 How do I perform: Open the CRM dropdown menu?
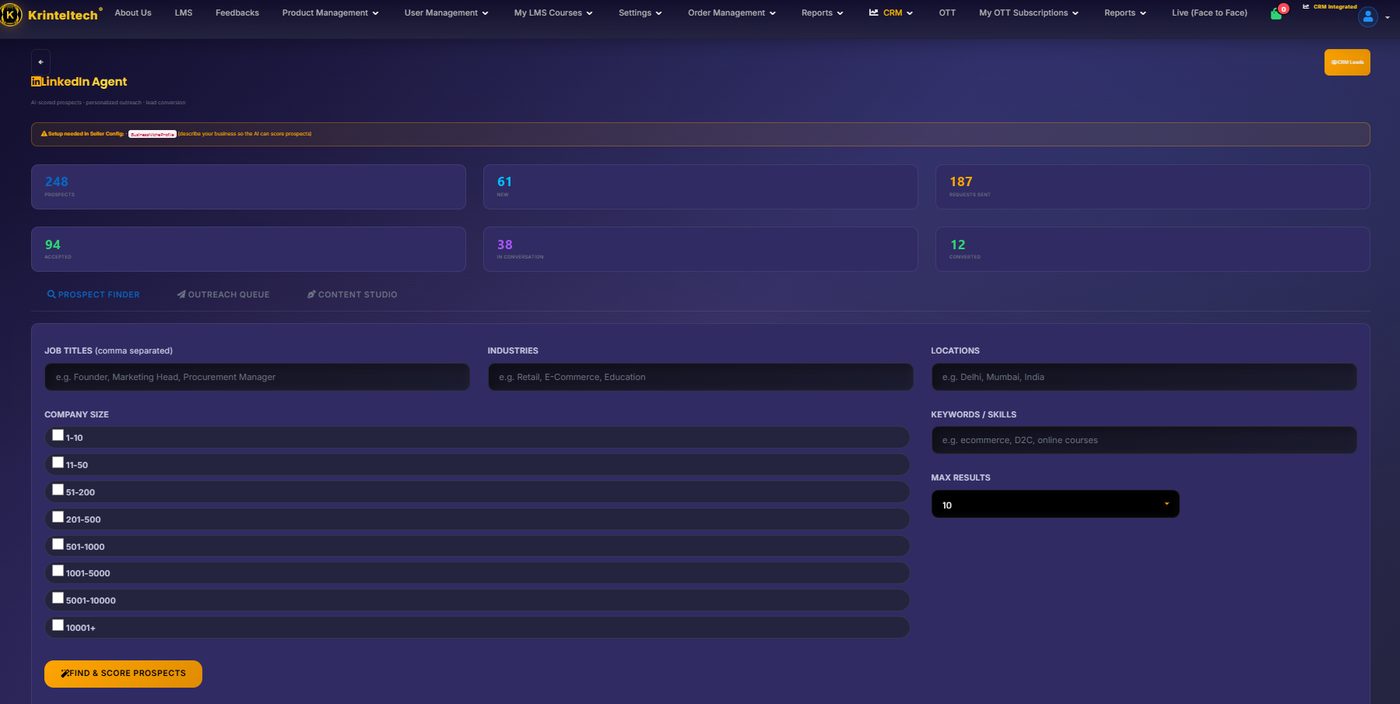coord(891,13)
